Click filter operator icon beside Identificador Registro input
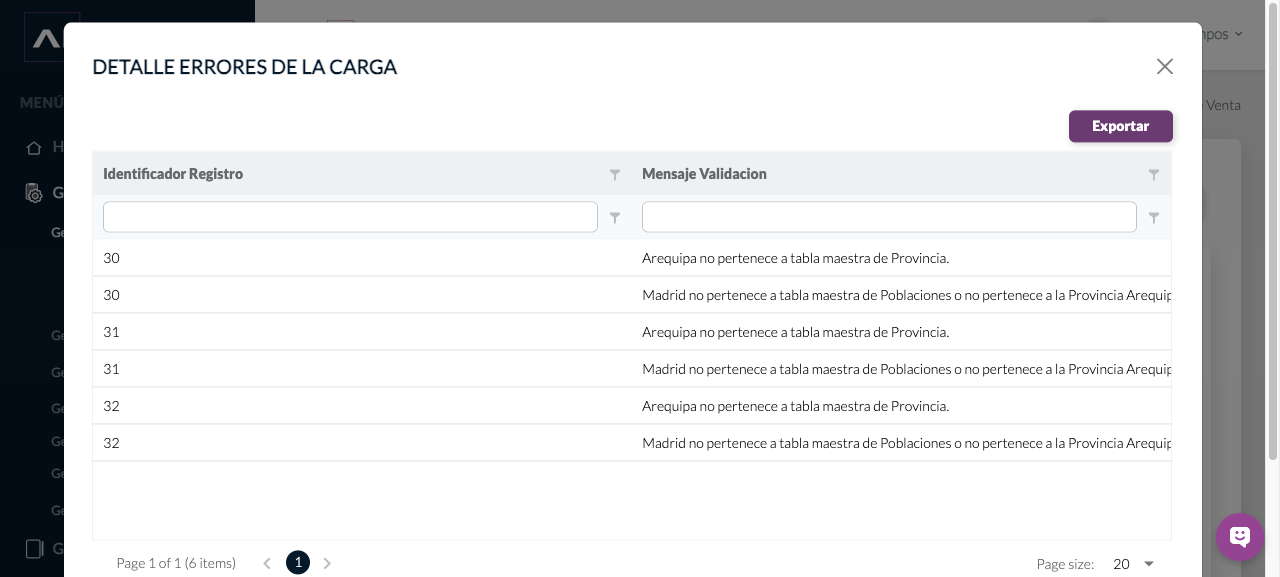This screenshot has height=577, width=1280. pos(615,217)
